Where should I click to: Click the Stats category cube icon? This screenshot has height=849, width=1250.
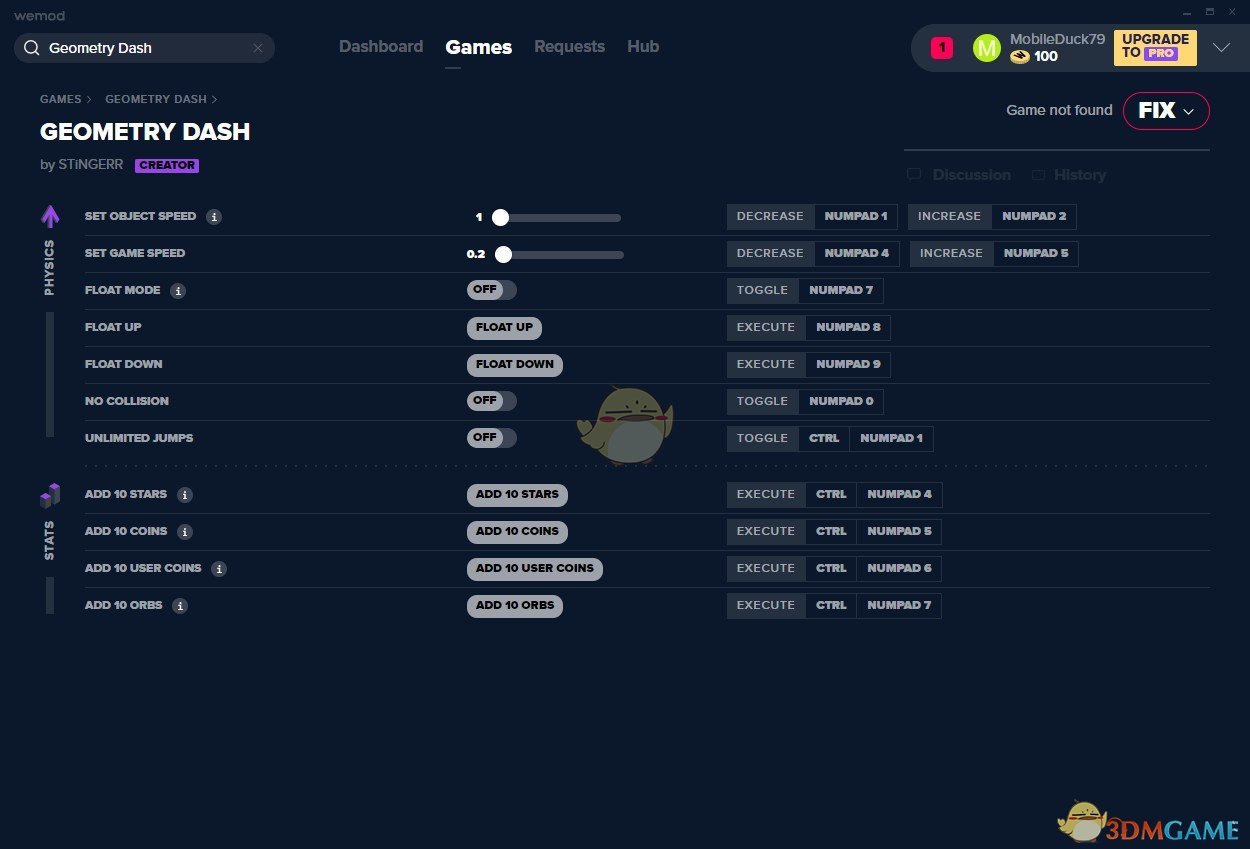point(50,495)
